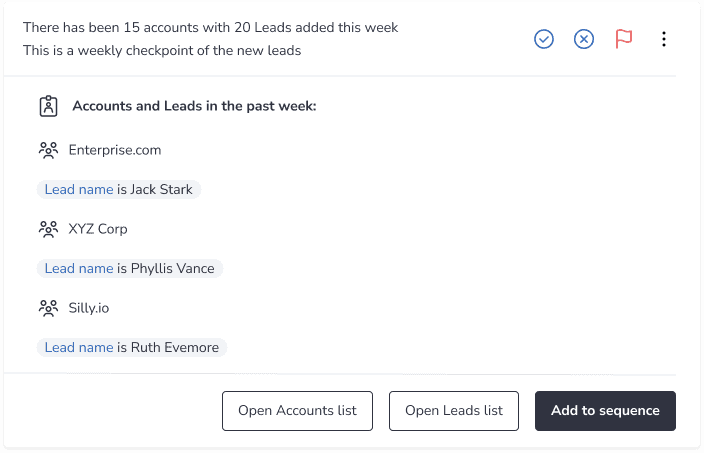Open the Silly.io account
The height and width of the screenshot is (453, 704).
click(x=88, y=308)
